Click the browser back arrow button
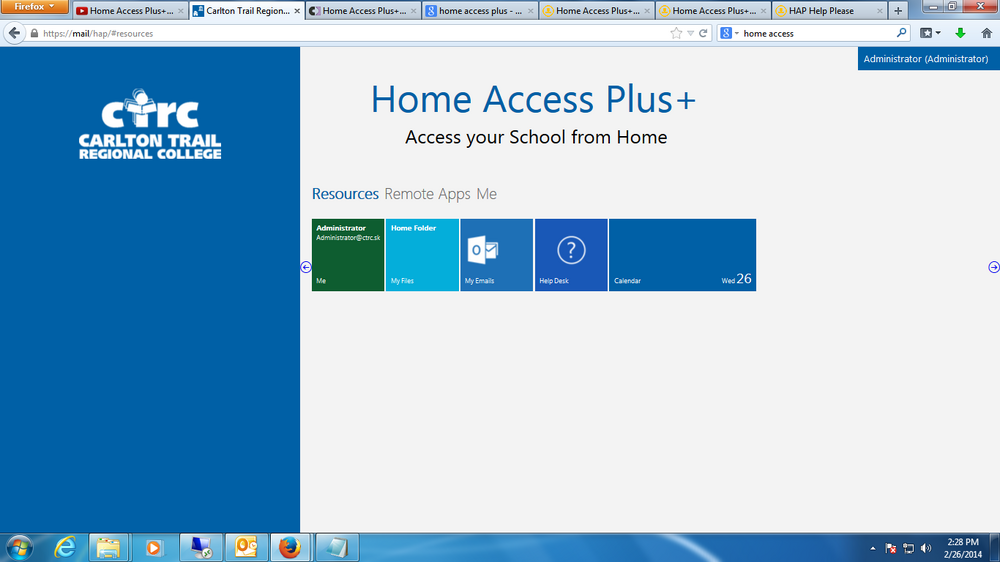Image resolution: width=1000 pixels, height=562 pixels. 14,33
